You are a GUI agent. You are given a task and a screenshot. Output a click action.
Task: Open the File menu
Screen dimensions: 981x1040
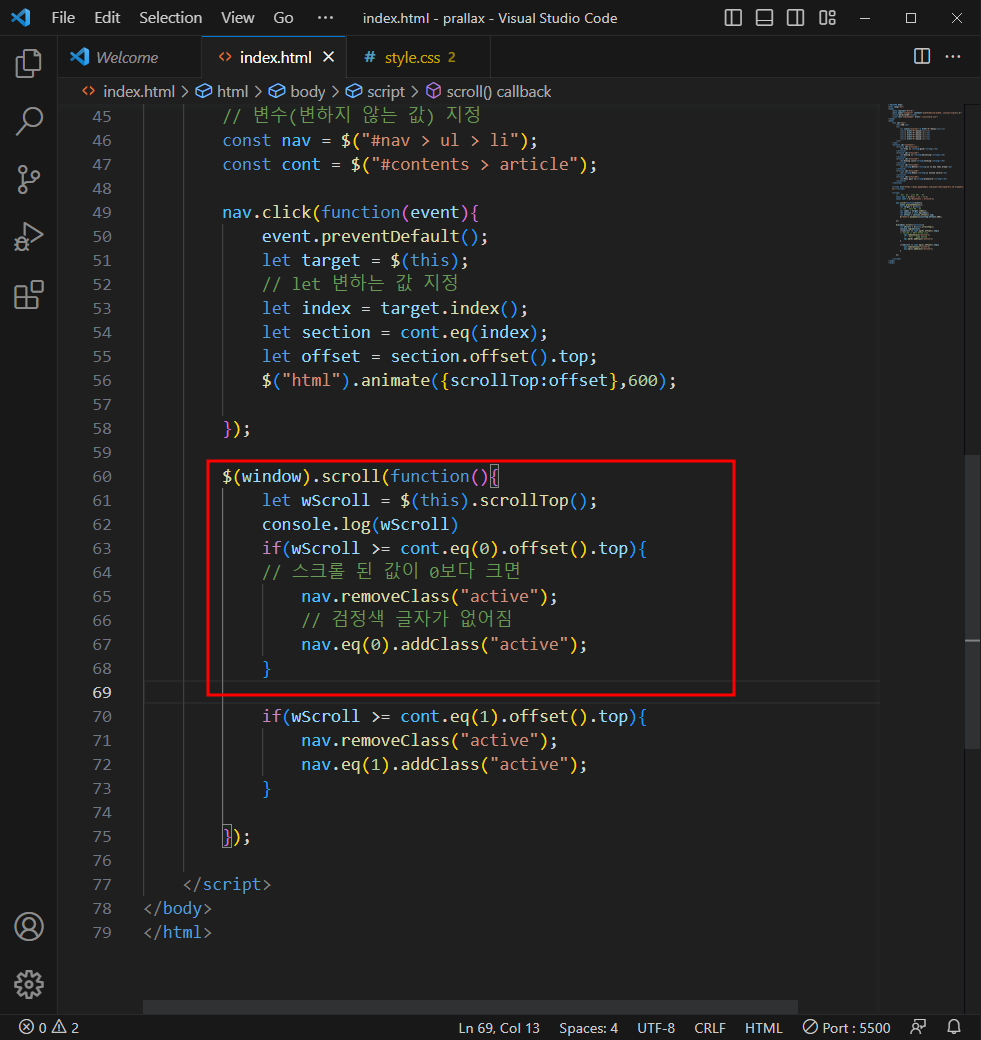tap(63, 18)
